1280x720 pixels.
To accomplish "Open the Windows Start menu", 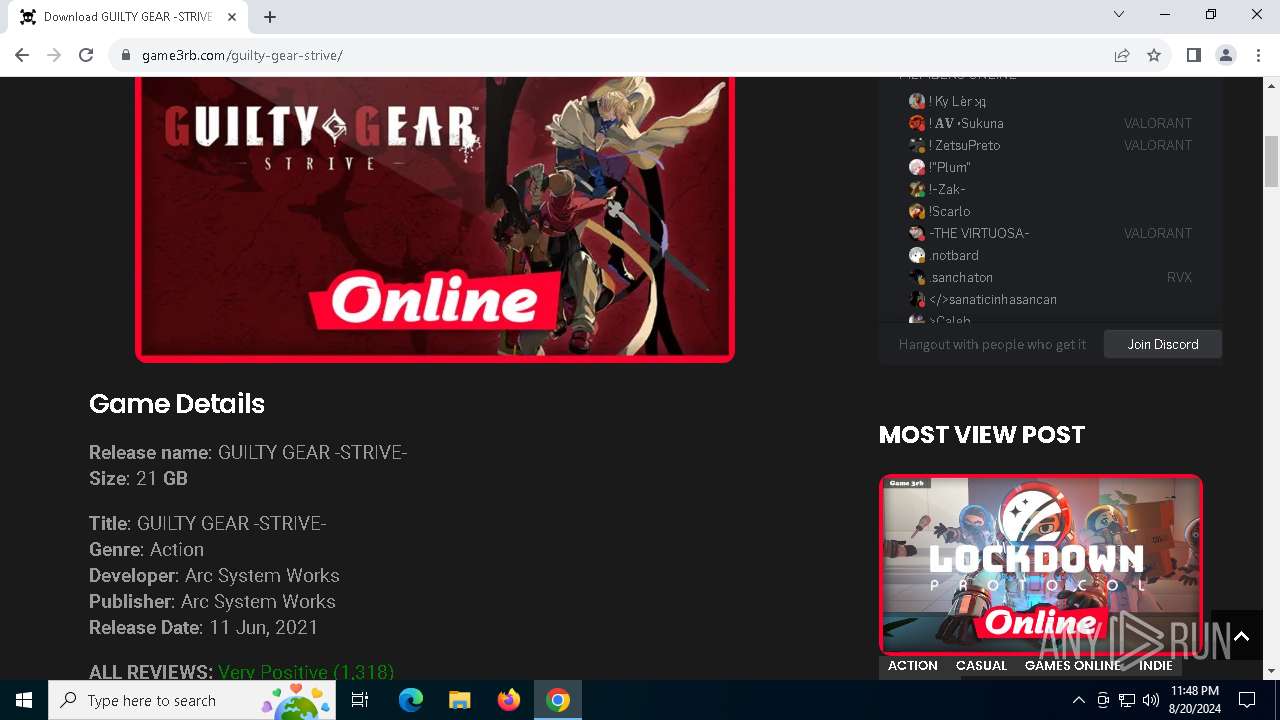I will [24, 700].
